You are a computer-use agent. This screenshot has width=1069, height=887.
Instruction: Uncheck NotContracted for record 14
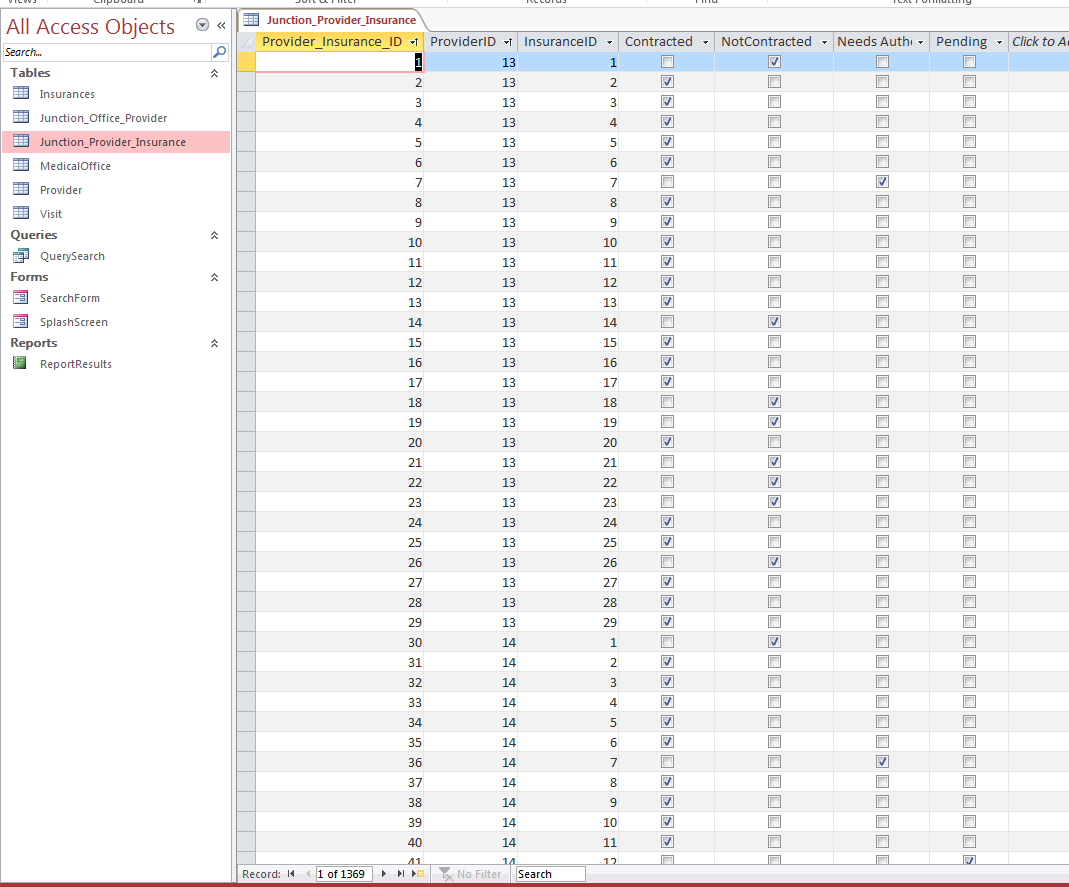[774, 322]
